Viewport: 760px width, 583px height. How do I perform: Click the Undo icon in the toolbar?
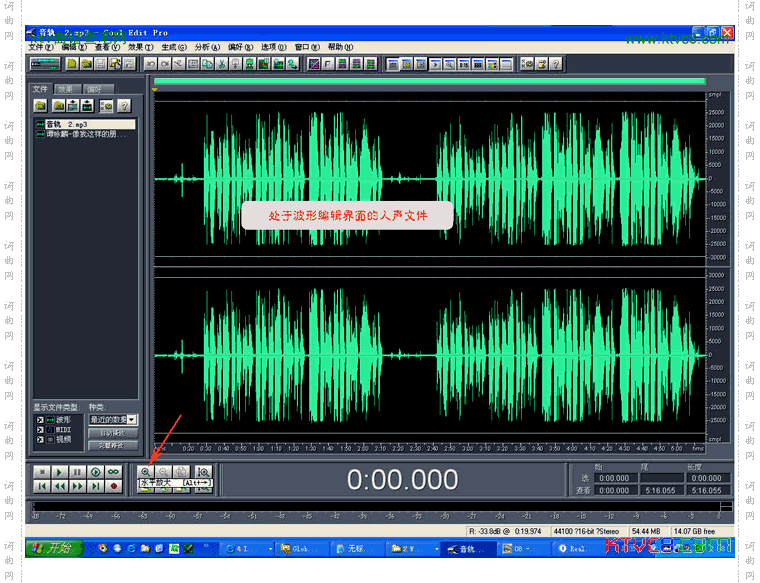tap(151, 64)
